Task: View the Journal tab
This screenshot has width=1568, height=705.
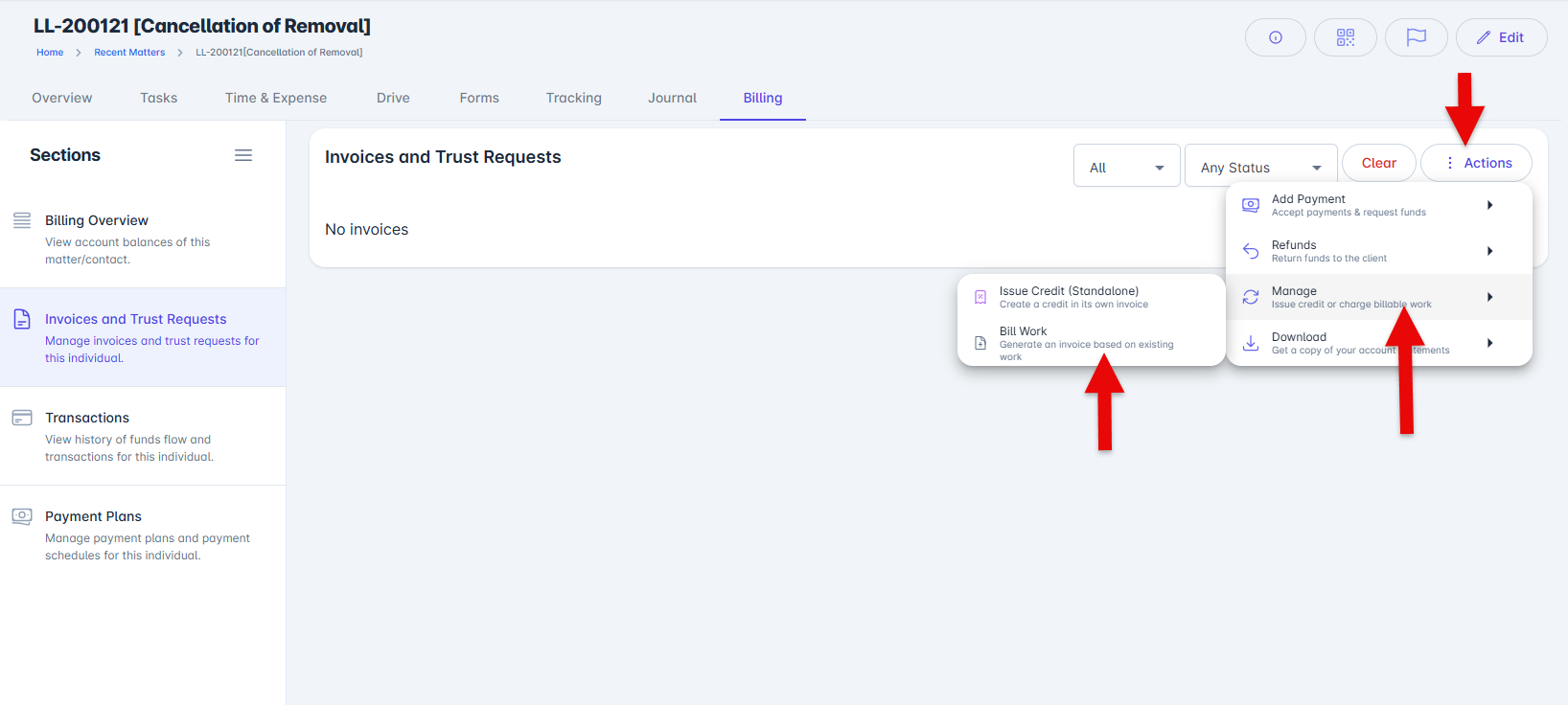Action: (x=673, y=98)
